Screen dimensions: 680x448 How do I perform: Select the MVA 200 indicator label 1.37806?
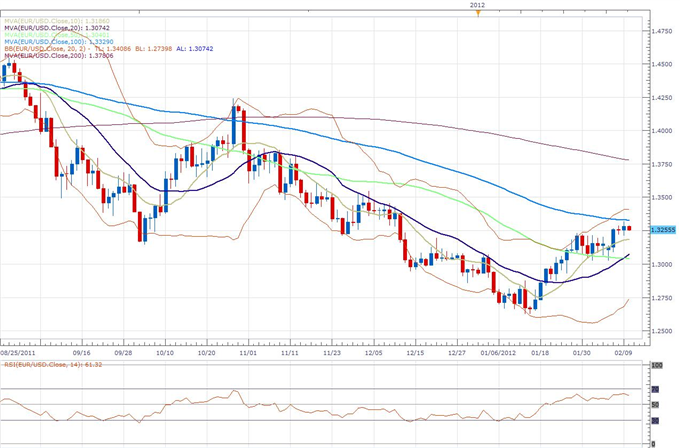click(59, 56)
